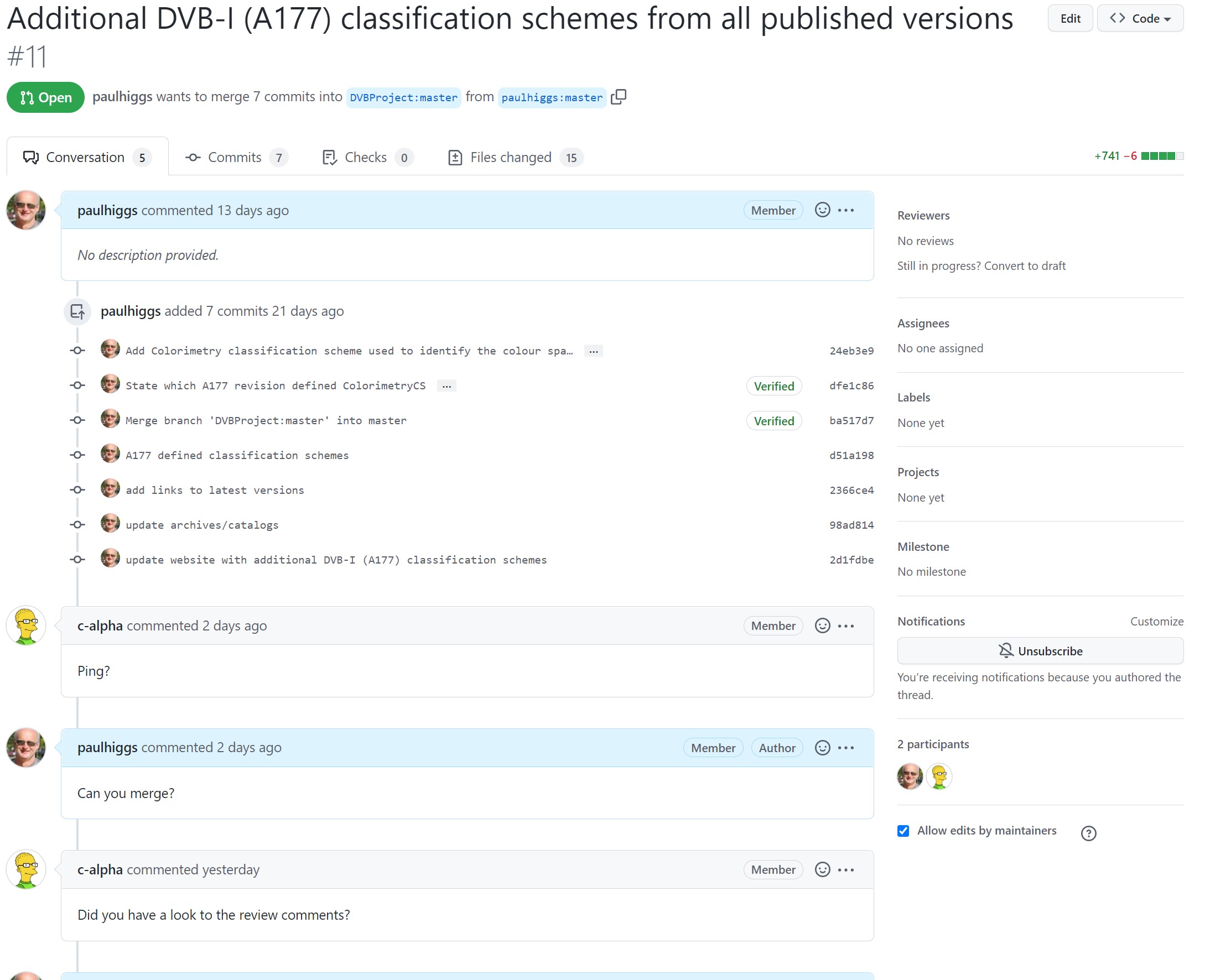The height and width of the screenshot is (980, 1210).
Task: Click the smiley icon on c-alpha's yesterday comment
Action: pos(822,869)
